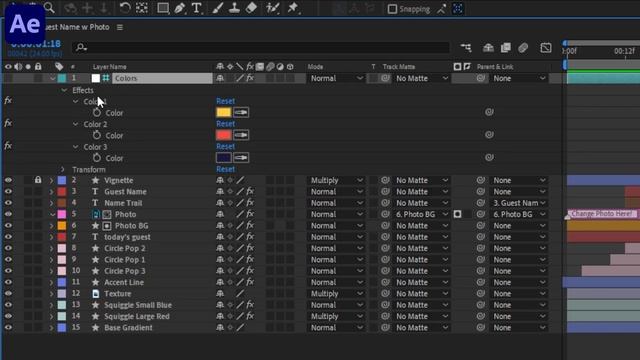This screenshot has height=360, width=640.
Task: Enable motion blur for all layers
Action: click(x=523, y=48)
